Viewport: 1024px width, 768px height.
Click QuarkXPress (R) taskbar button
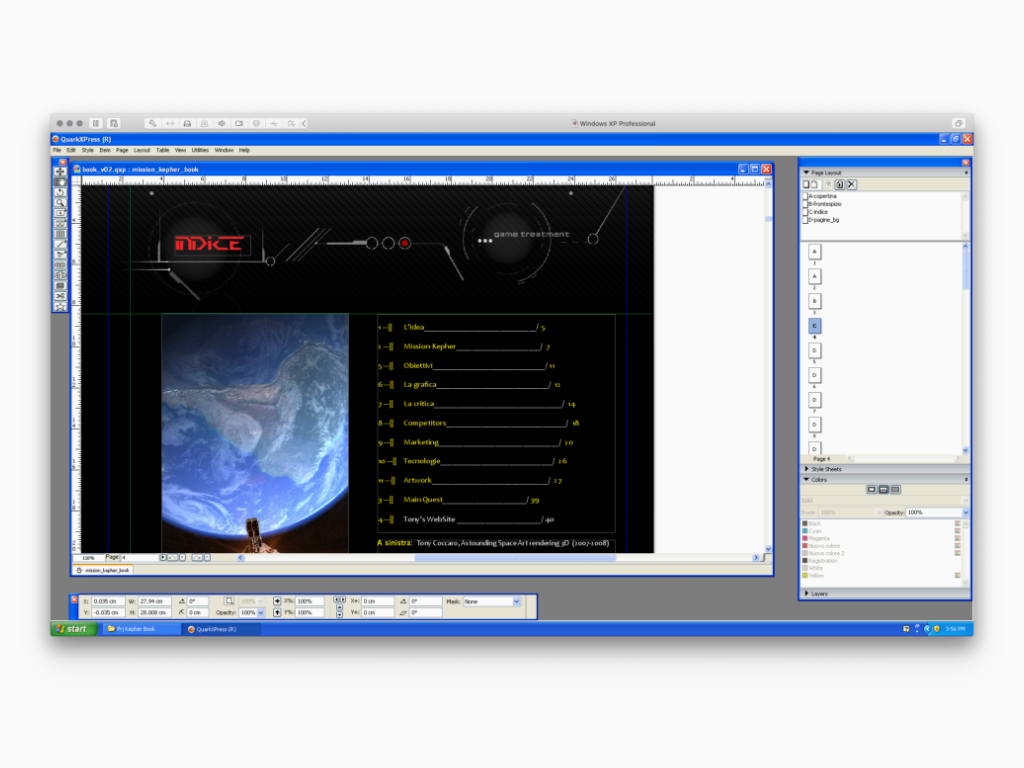pyautogui.click(x=221, y=629)
